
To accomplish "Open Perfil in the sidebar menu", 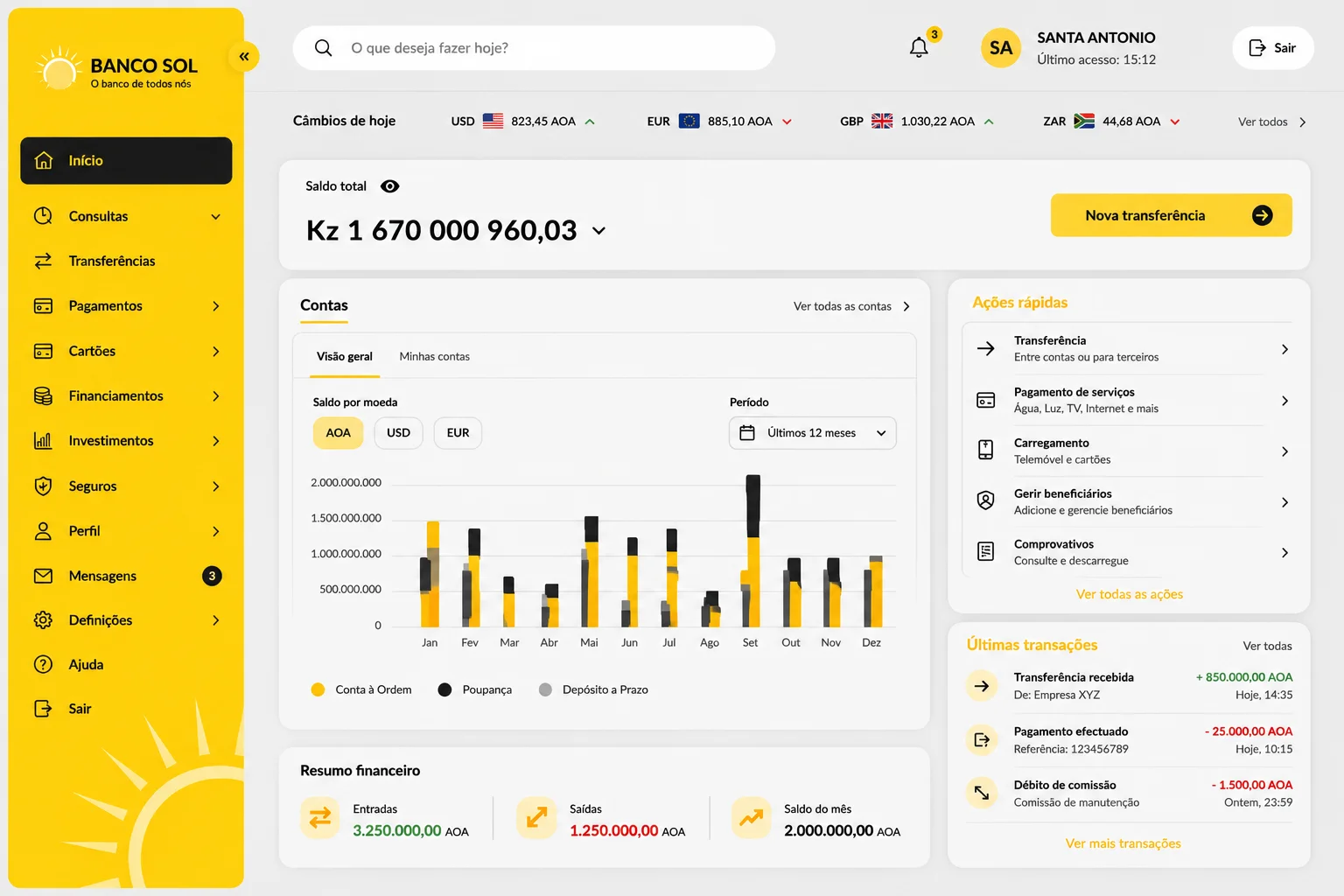I will pyautogui.click(x=126, y=531).
